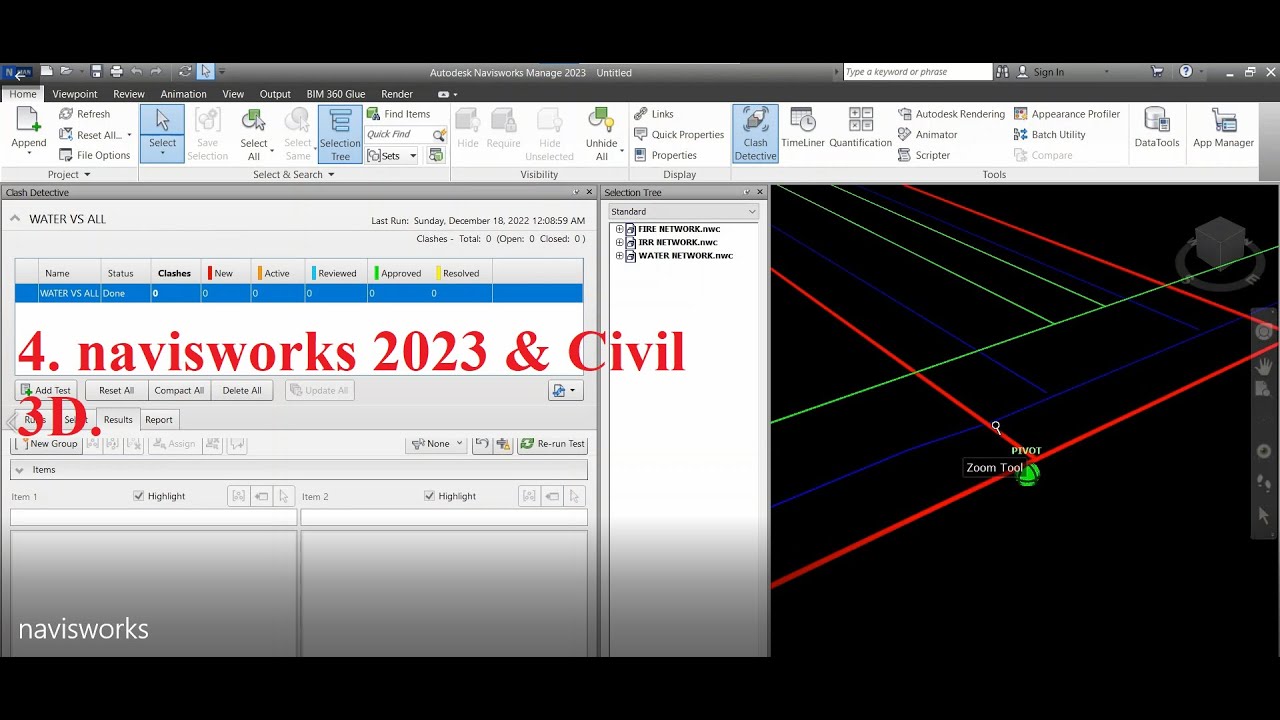Click the Help question mark icon
This screenshot has height=720, width=1280.
(1186, 72)
